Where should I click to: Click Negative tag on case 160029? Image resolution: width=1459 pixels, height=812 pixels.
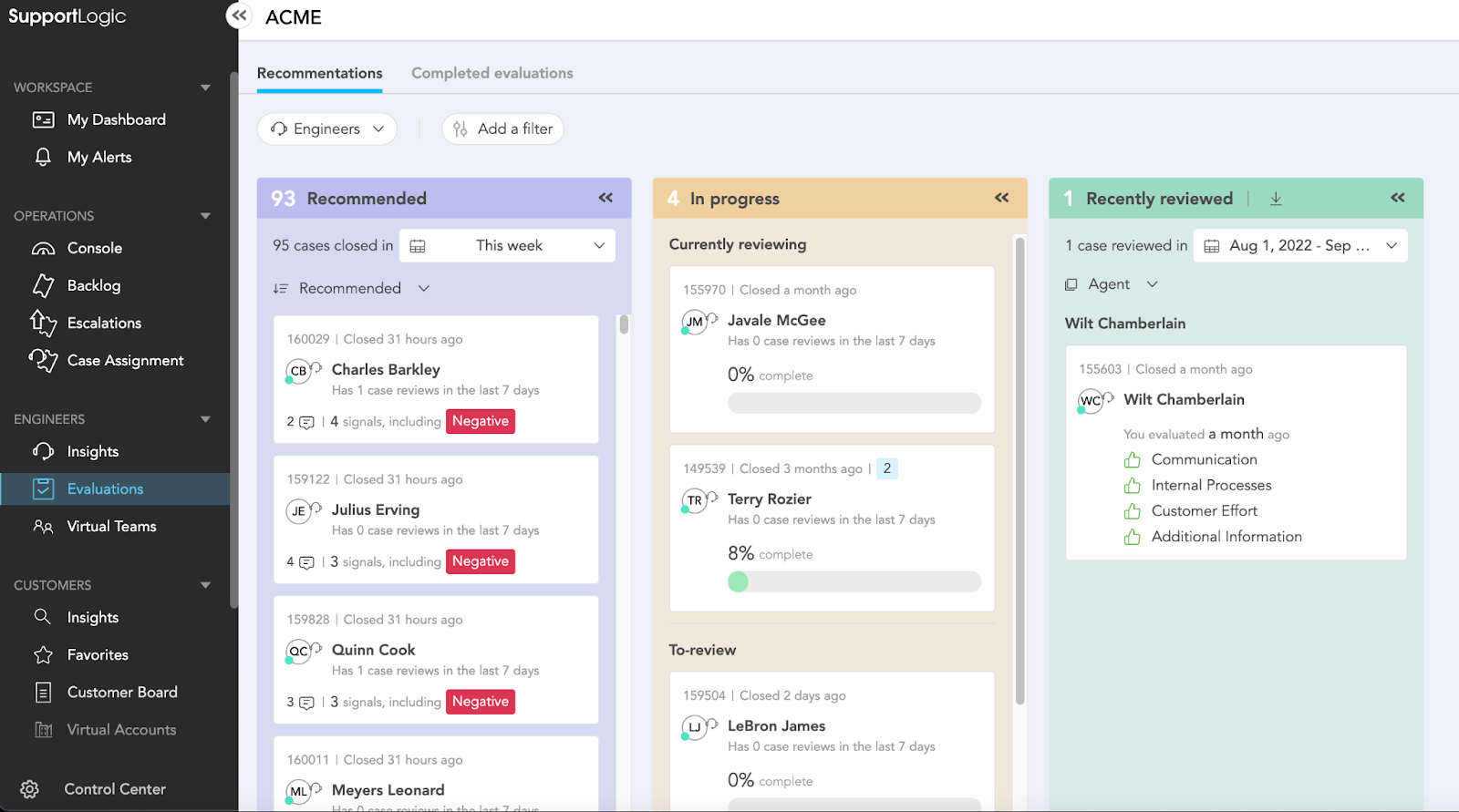pos(481,421)
